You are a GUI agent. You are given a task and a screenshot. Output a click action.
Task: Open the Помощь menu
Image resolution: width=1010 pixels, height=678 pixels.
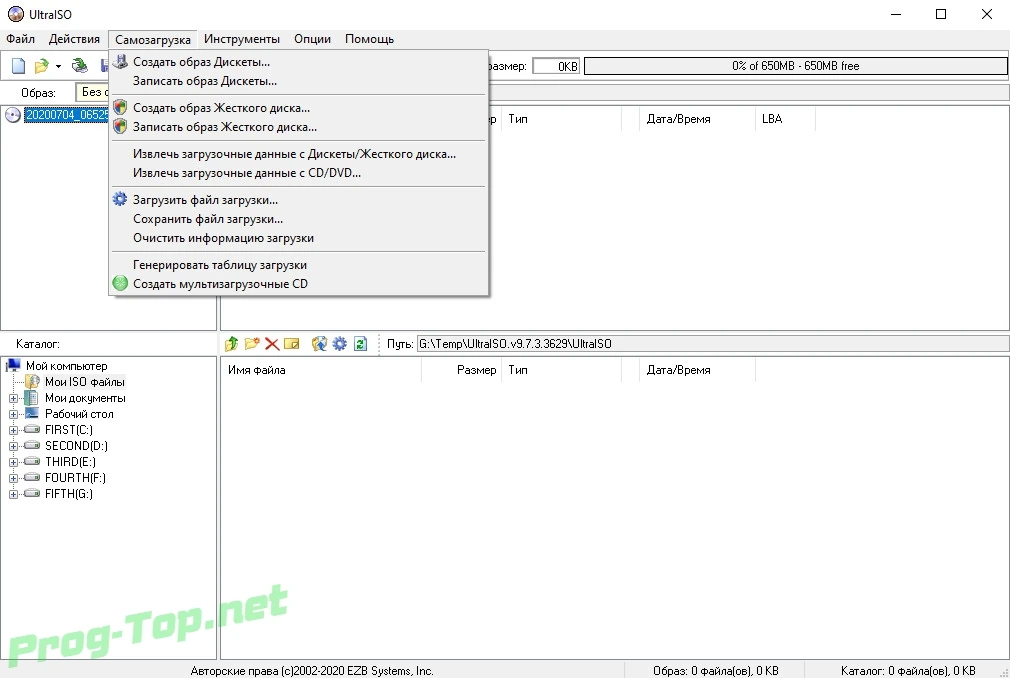pyautogui.click(x=369, y=39)
